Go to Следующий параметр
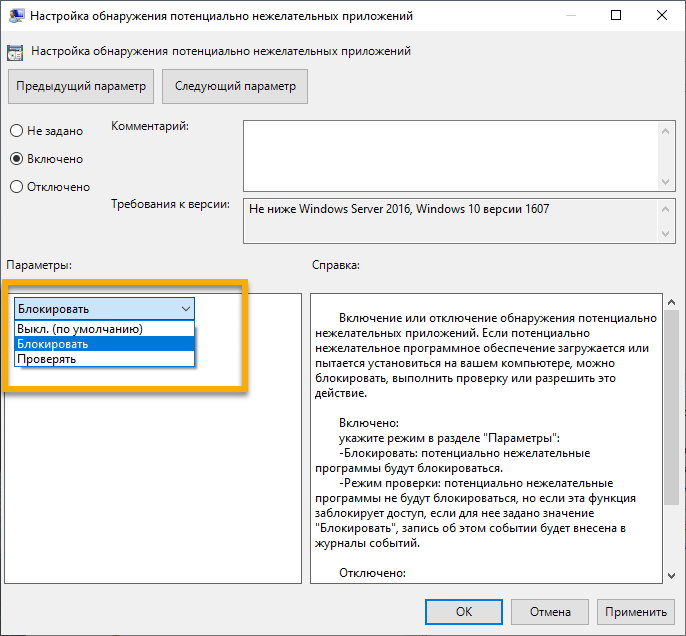Screen dimensions: 686x636 pyautogui.click(x=235, y=86)
